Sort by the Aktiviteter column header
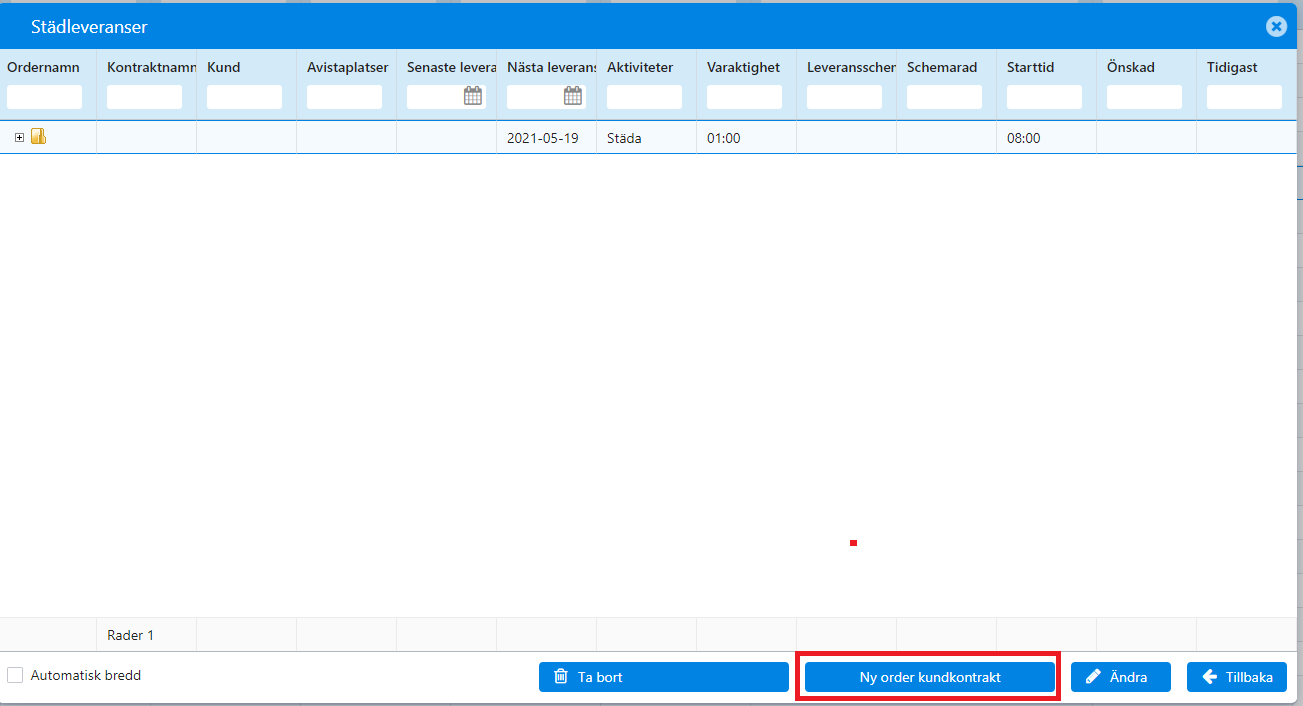1303x706 pixels. [640, 67]
